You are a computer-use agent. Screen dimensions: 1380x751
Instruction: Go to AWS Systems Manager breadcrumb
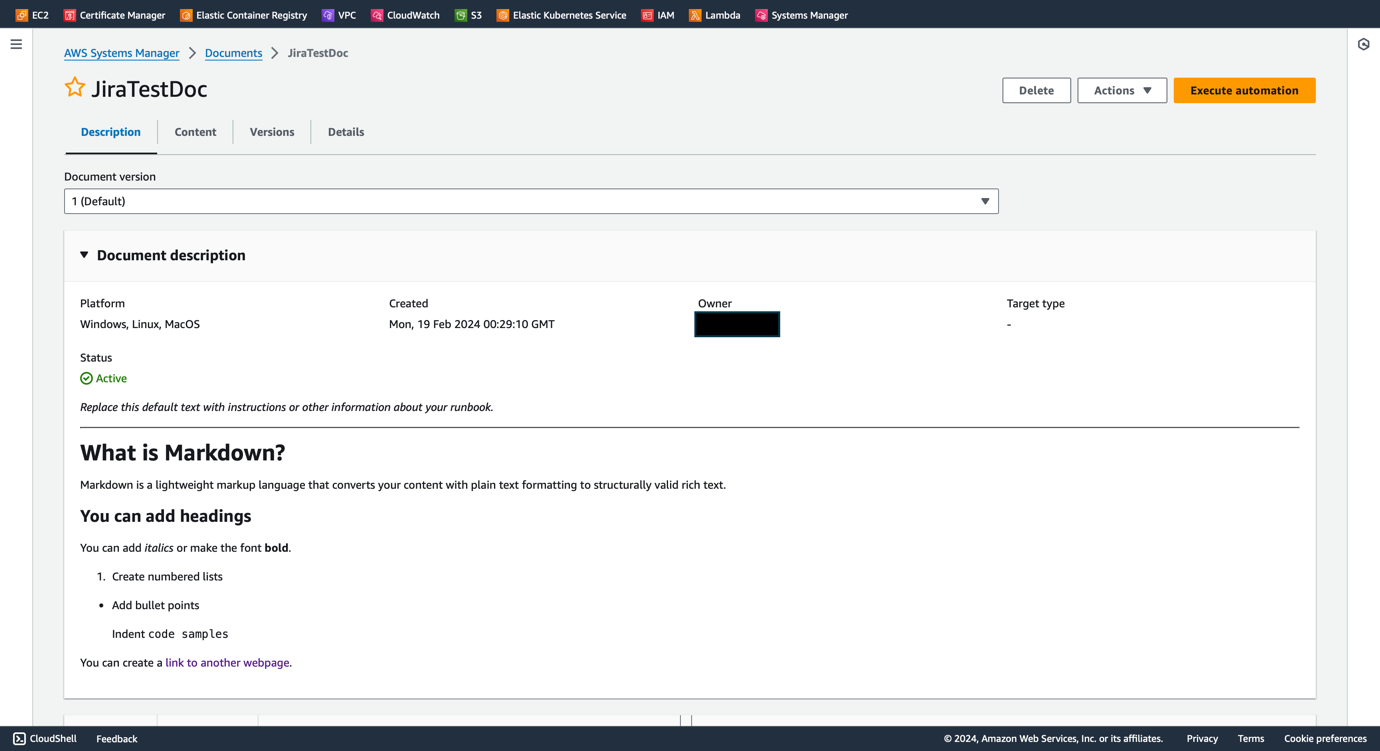coord(122,53)
